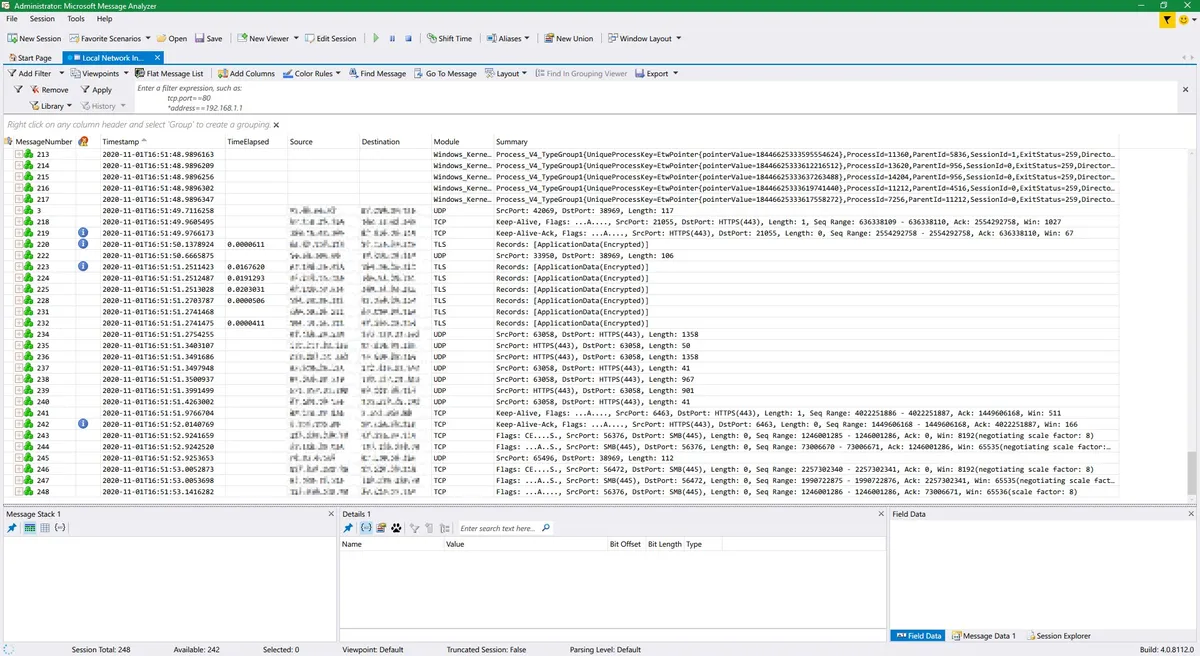Pin the Details 1 panel
Viewport: 1200px width, 656px height.
(x=348, y=528)
